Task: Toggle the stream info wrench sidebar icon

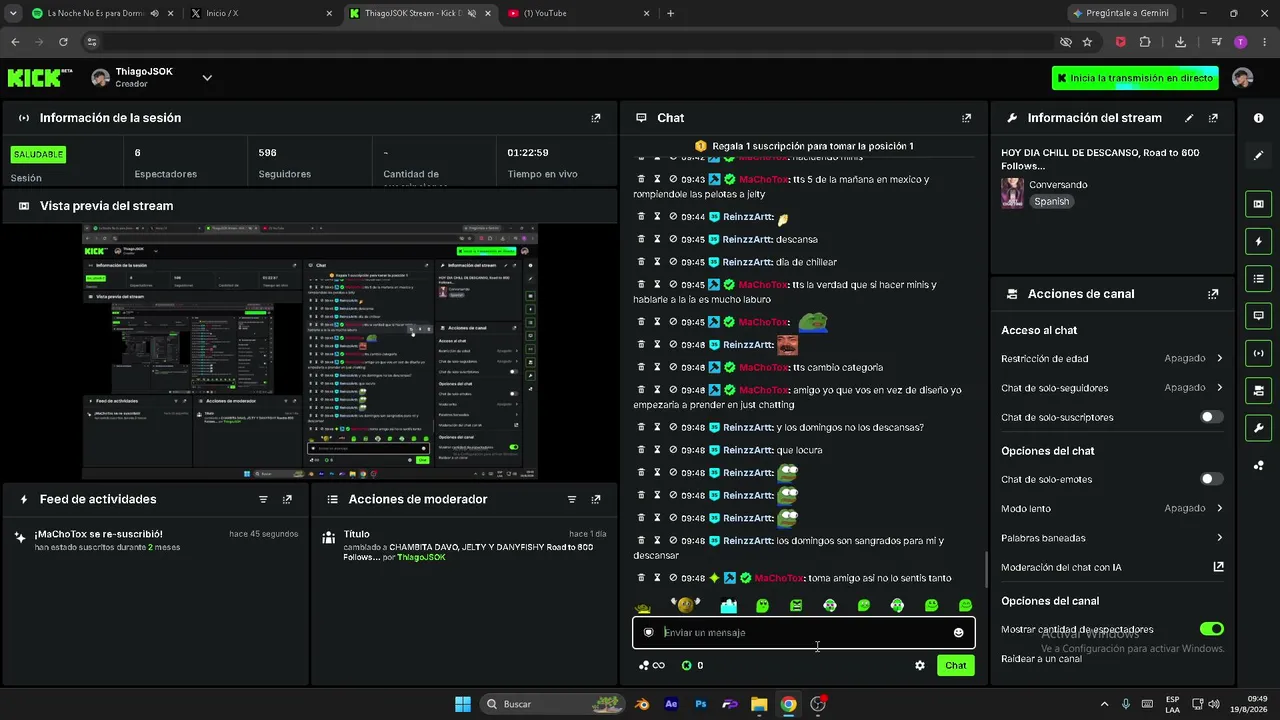Action: click(x=1258, y=428)
